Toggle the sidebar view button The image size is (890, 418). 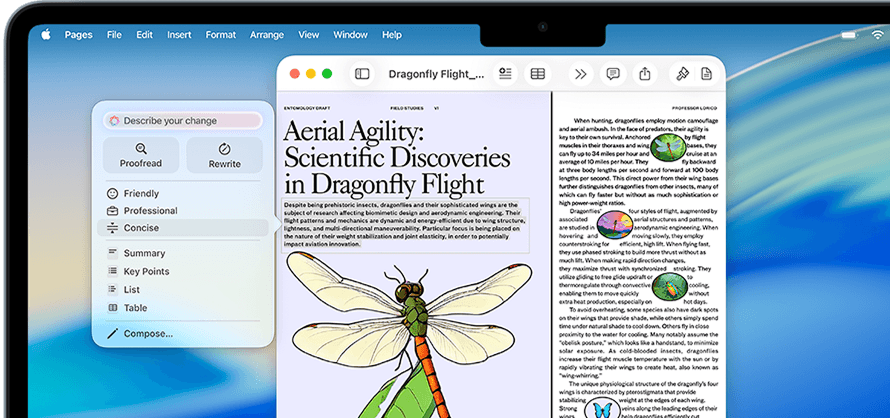point(362,74)
